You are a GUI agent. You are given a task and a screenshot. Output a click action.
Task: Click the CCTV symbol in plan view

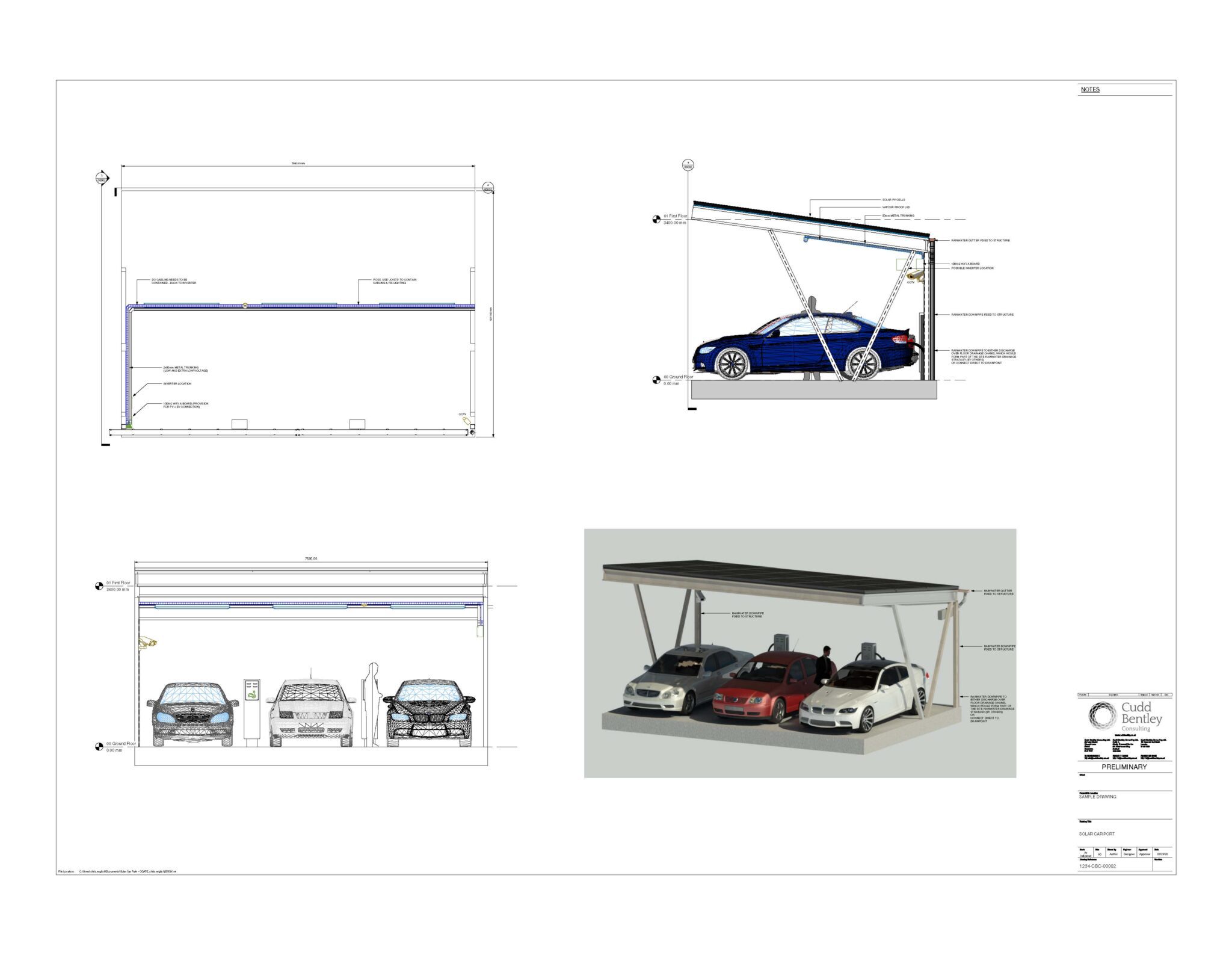466,421
